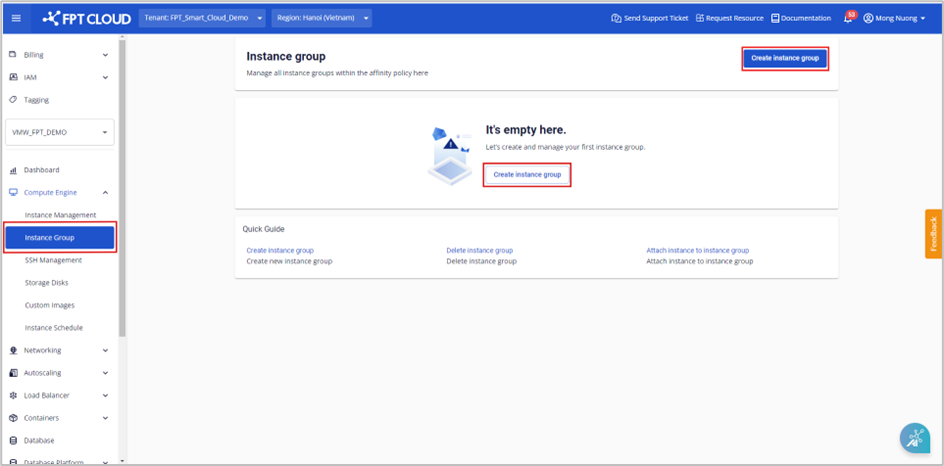This screenshot has width=944, height=466.
Task: Open the chat assistant floating icon
Action: pyautogui.click(x=914, y=438)
